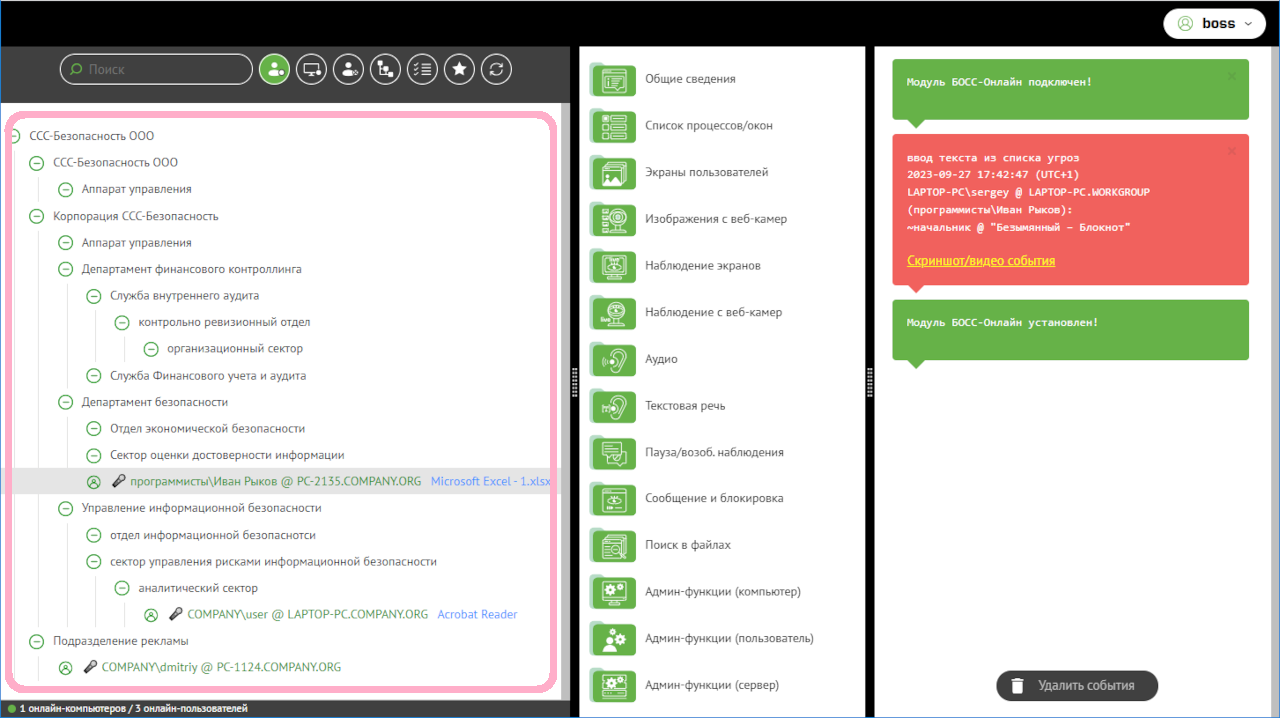Image resolution: width=1280 pixels, height=718 pixels.
Task: Toggle the computer monitor filter icon
Action: 311,69
